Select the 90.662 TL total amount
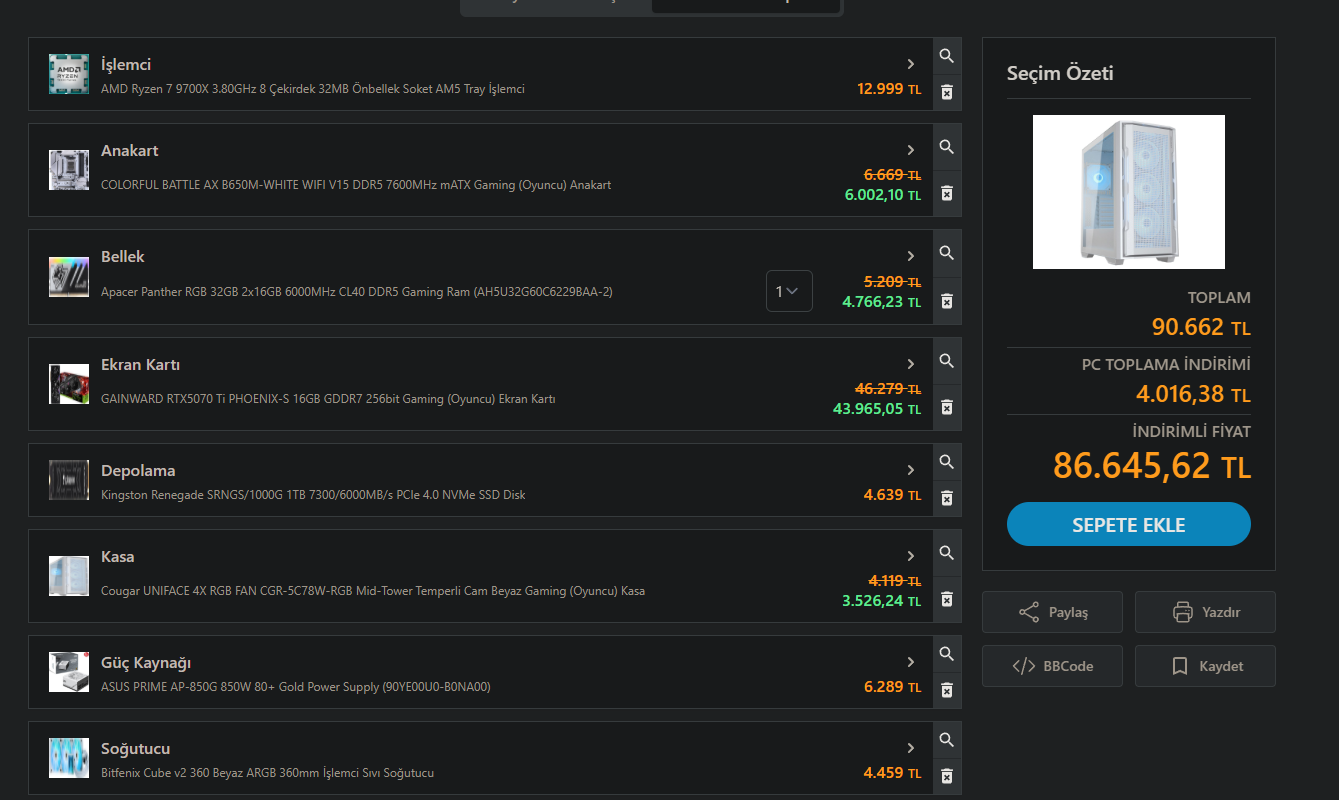Image resolution: width=1339 pixels, height=800 pixels. pos(1201,327)
